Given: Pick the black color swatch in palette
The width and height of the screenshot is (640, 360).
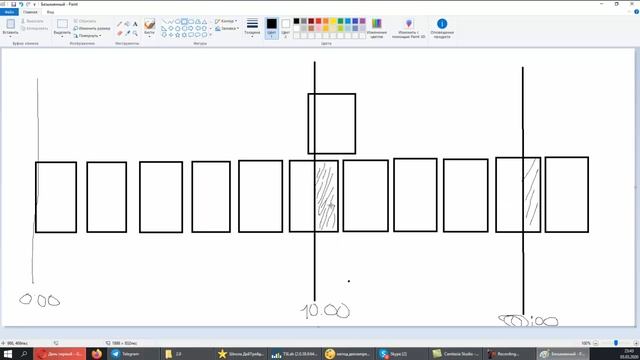Looking at the screenshot, I should [x=296, y=21].
